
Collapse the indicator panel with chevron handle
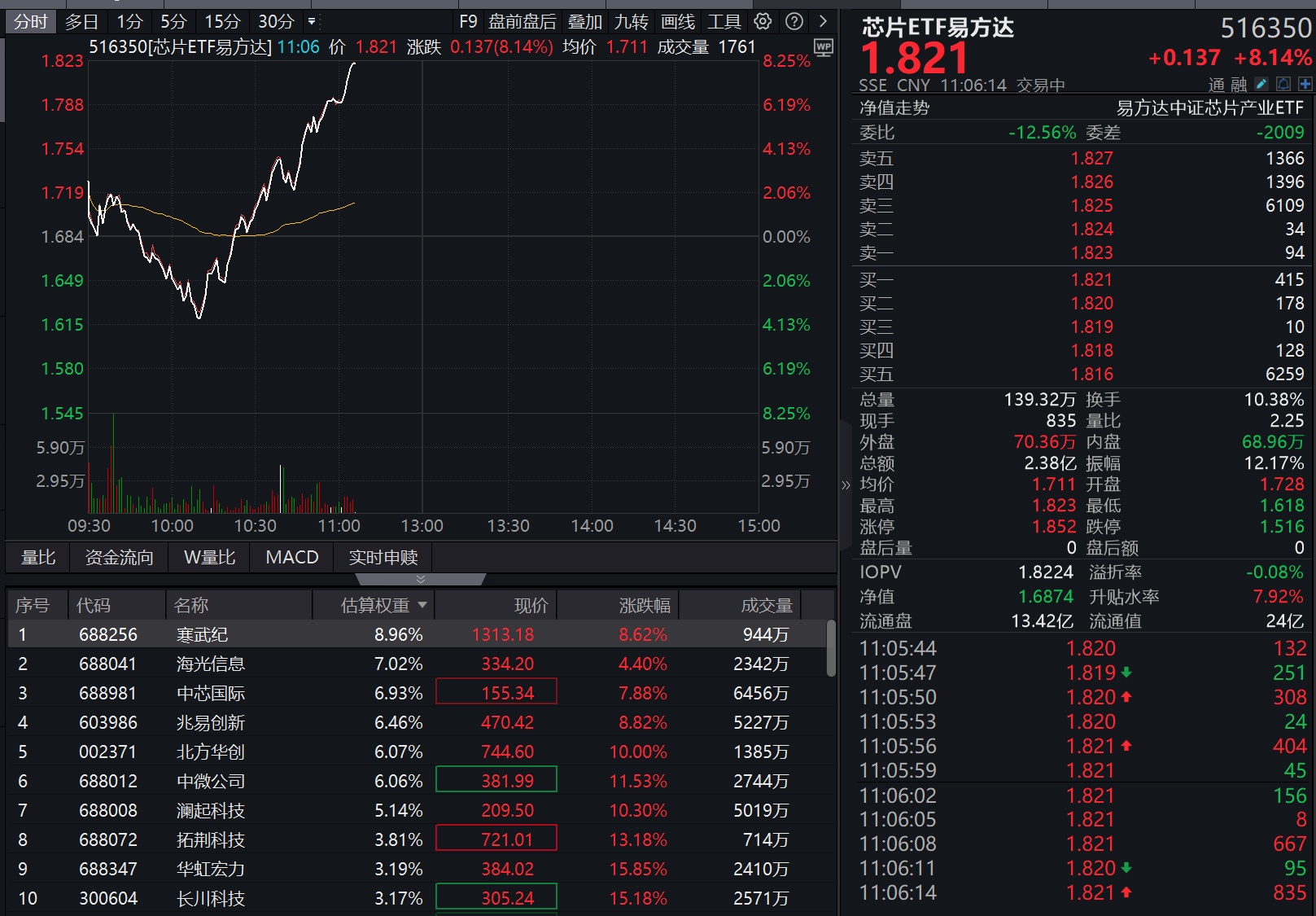tap(420, 579)
